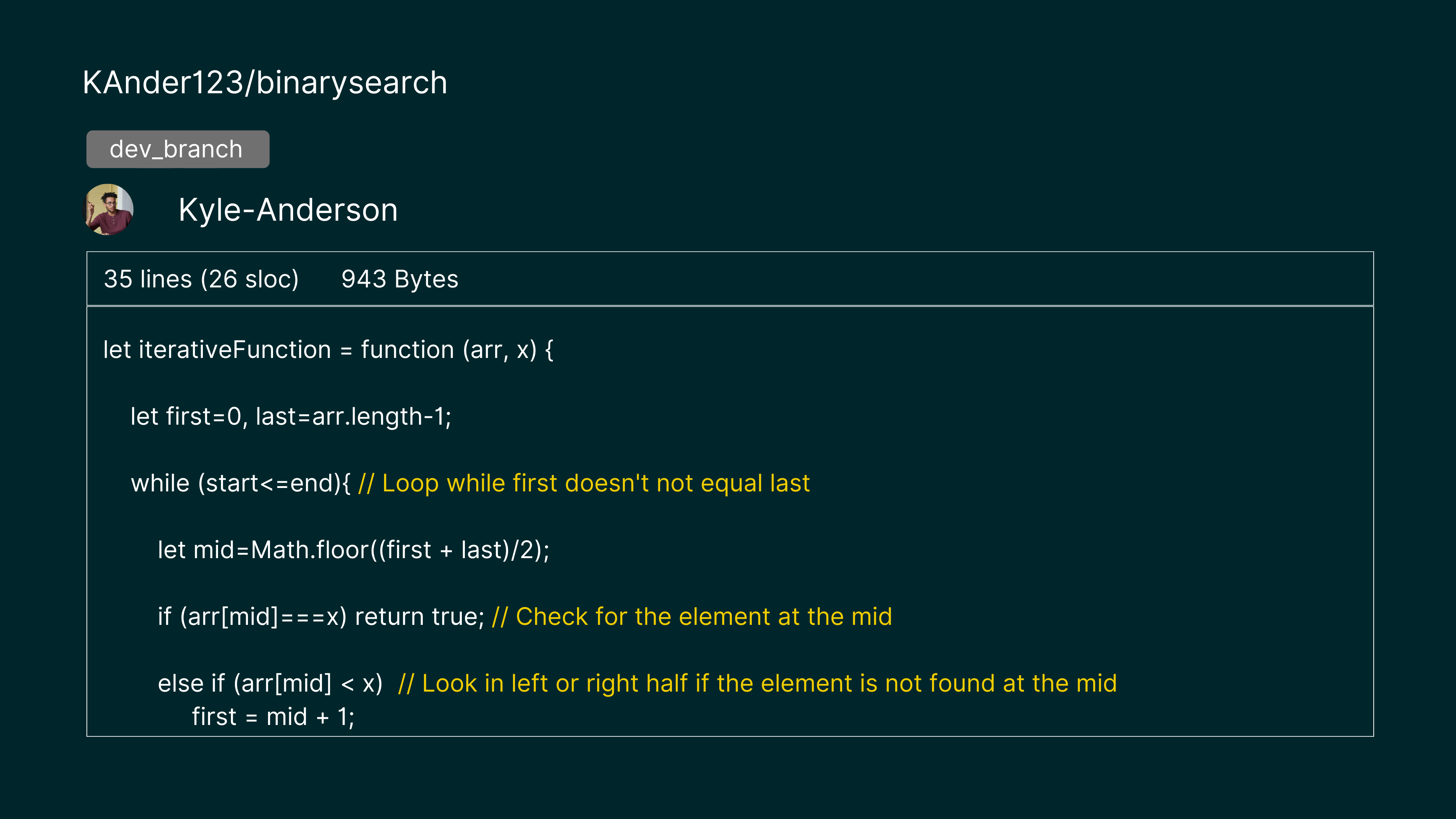Click the Kyle-Anderson author name
Screen dimensions: 1456x819
point(288,210)
